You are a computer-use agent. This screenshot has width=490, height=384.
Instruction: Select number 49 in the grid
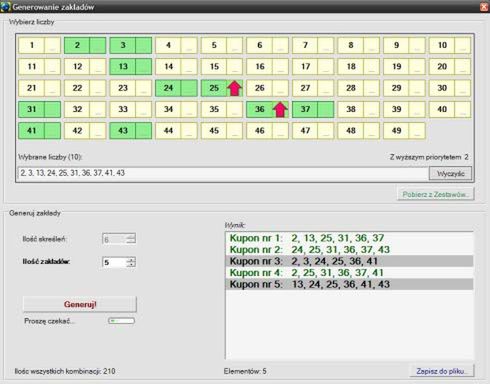coord(396,131)
